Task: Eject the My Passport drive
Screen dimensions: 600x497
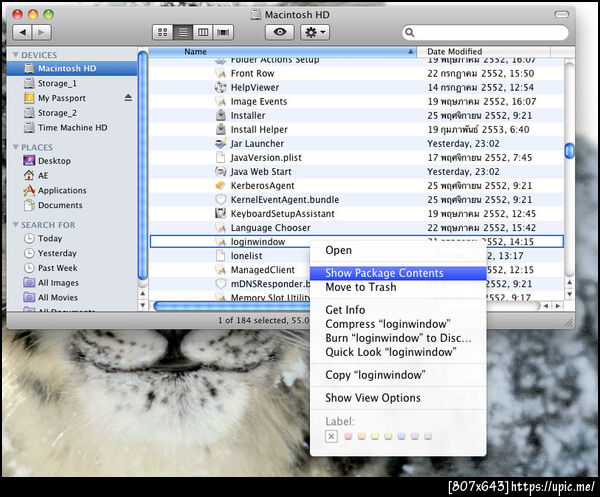Action: point(128,98)
